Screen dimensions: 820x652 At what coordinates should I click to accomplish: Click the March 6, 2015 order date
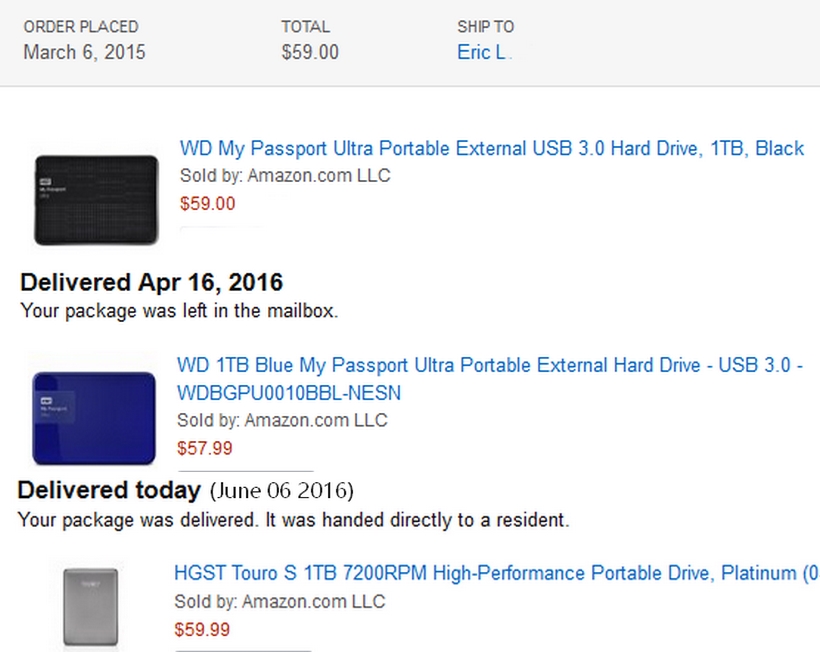84,52
